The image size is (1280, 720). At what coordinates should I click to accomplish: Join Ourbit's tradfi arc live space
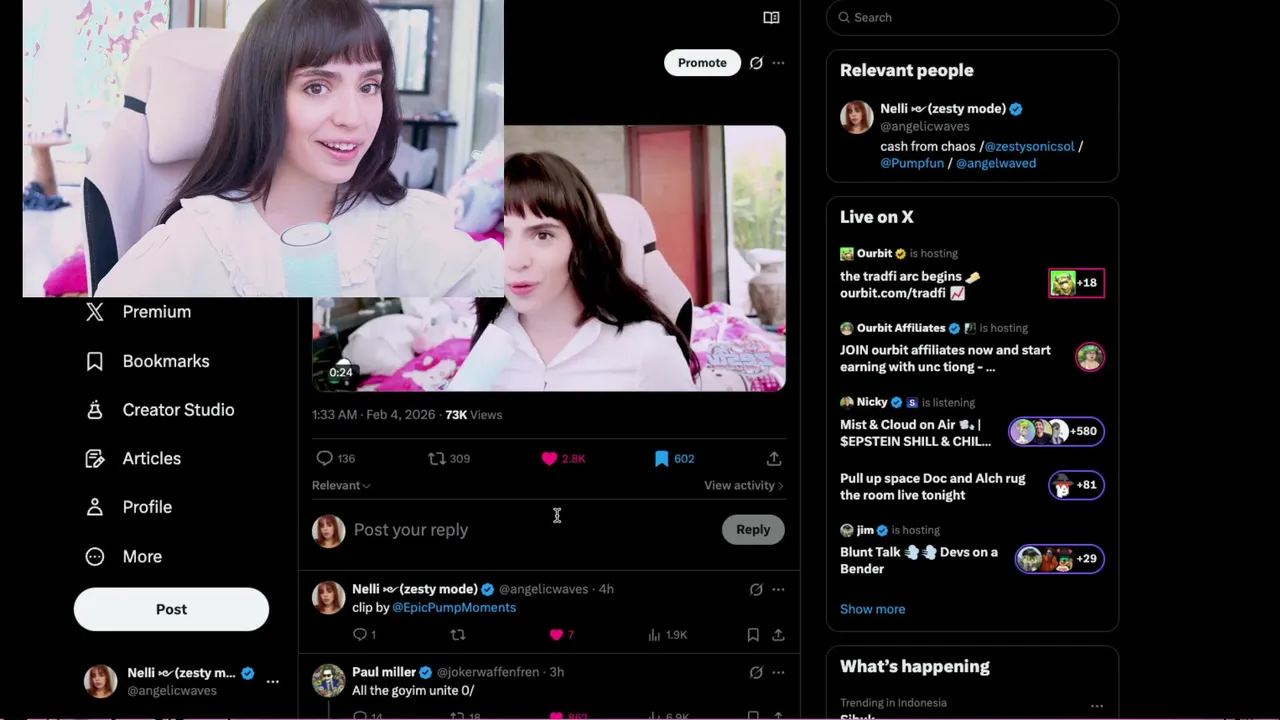(910, 284)
